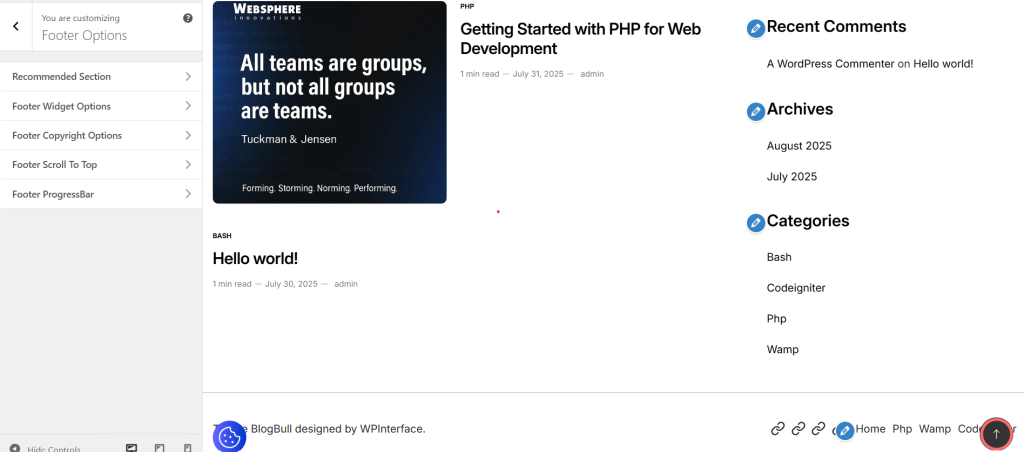
Task: Open 'Getting Started with PHP' post link
Action: [x=580, y=39]
